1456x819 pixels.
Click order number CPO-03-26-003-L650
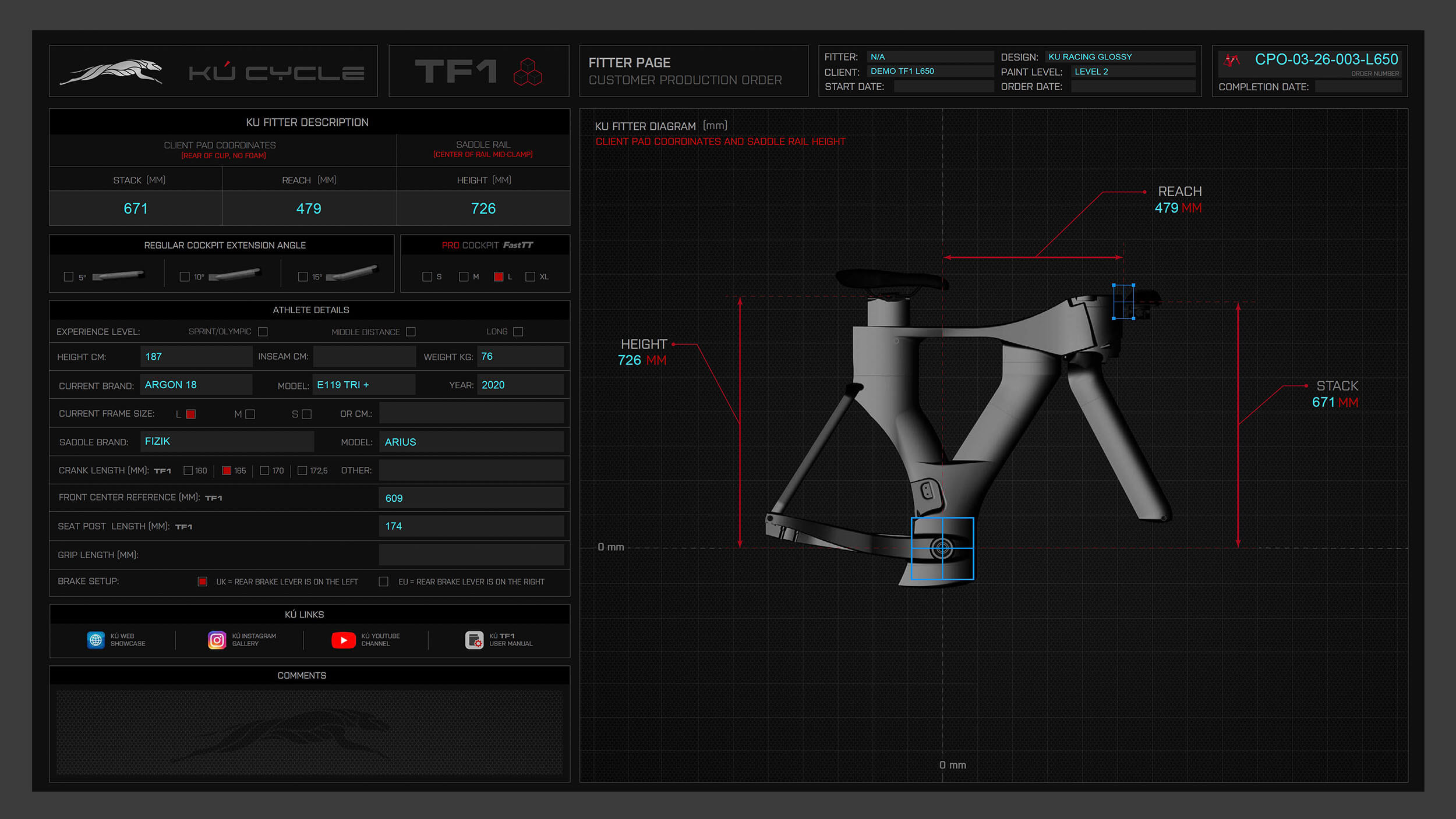coord(1326,59)
